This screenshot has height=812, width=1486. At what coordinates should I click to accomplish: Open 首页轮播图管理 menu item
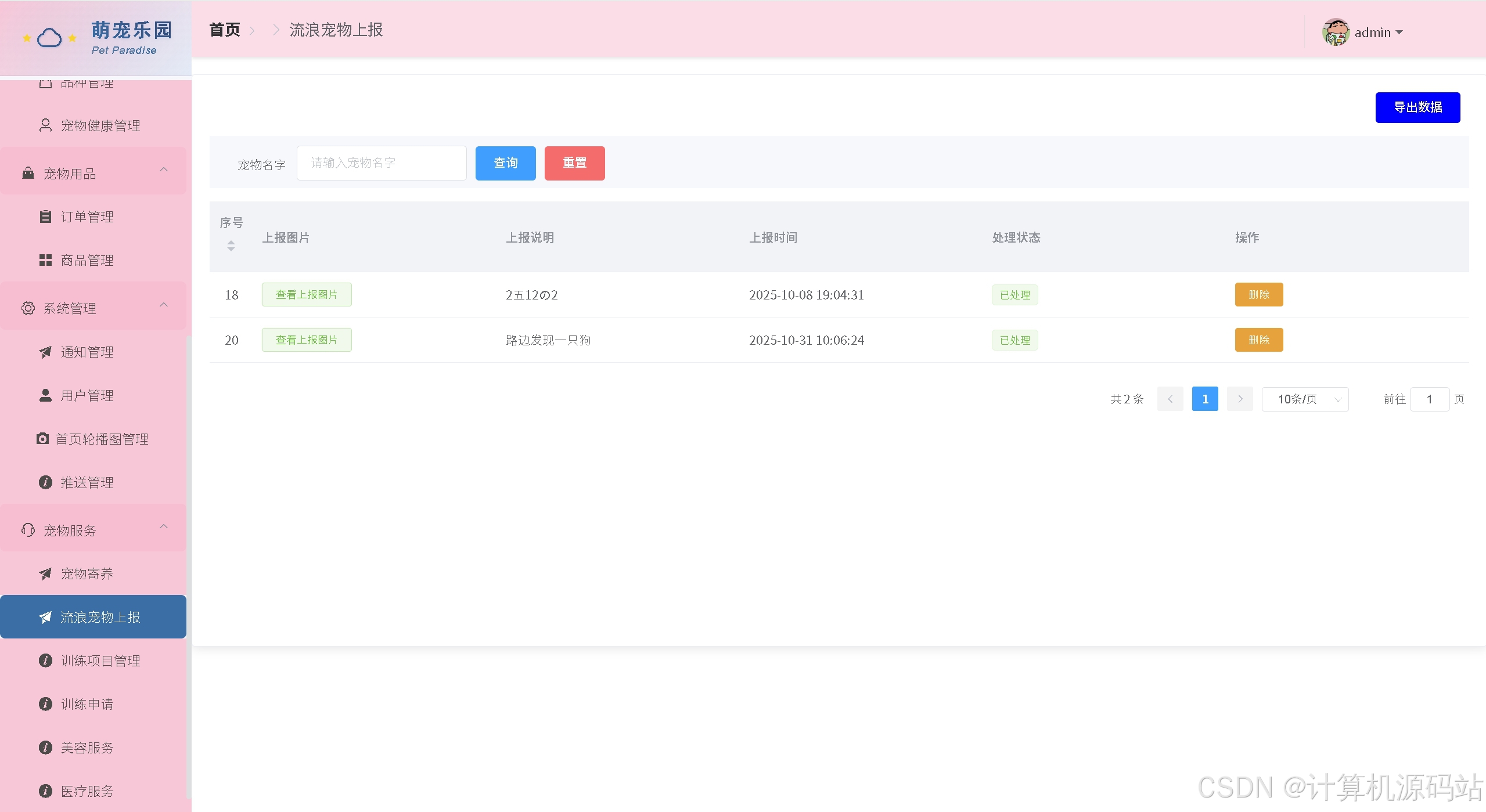(93, 439)
